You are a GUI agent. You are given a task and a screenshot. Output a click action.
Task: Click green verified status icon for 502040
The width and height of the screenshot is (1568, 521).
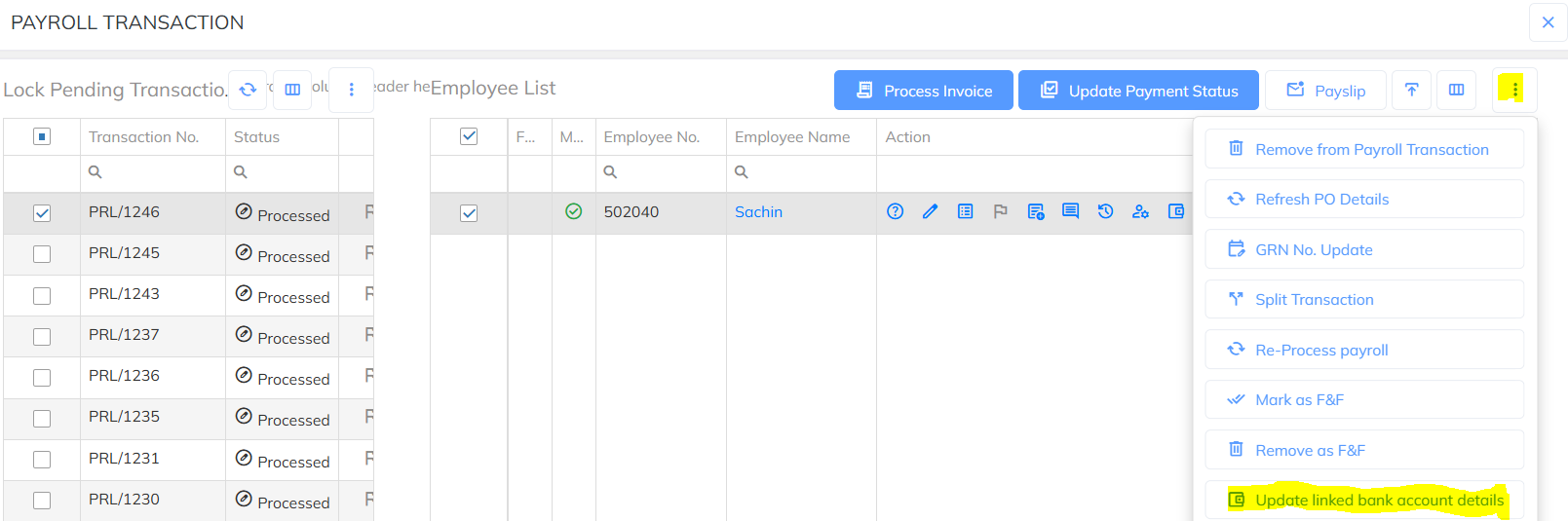pyautogui.click(x=574, y=211)
